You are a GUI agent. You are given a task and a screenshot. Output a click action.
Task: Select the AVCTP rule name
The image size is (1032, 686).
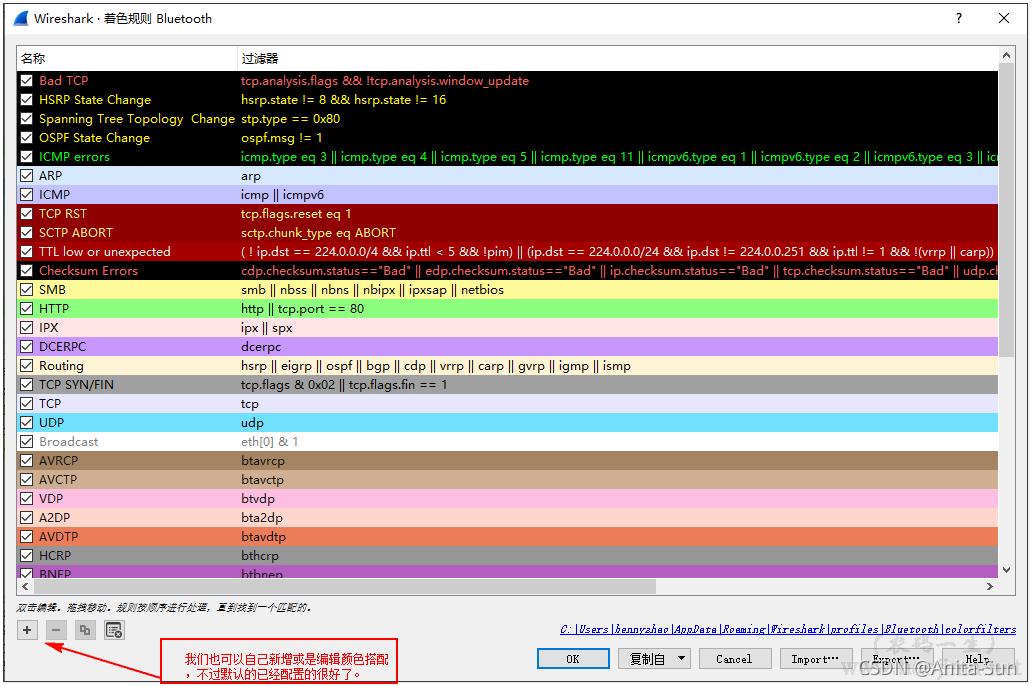58,480
